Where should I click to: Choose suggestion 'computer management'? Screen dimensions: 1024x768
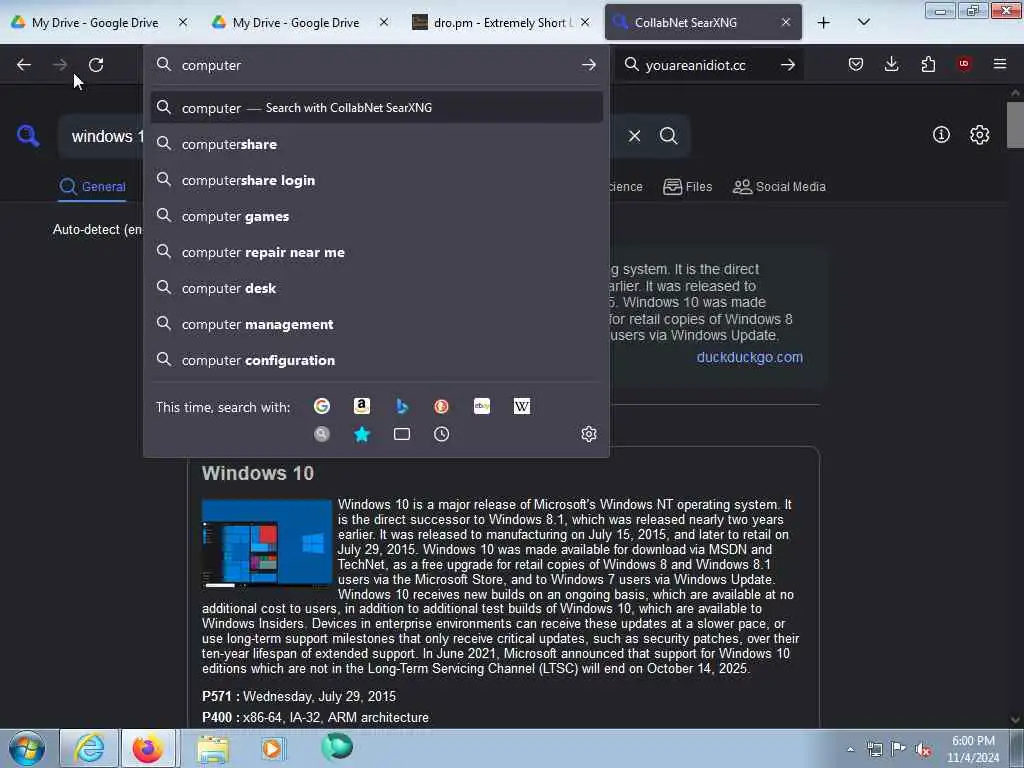[376, 324]
